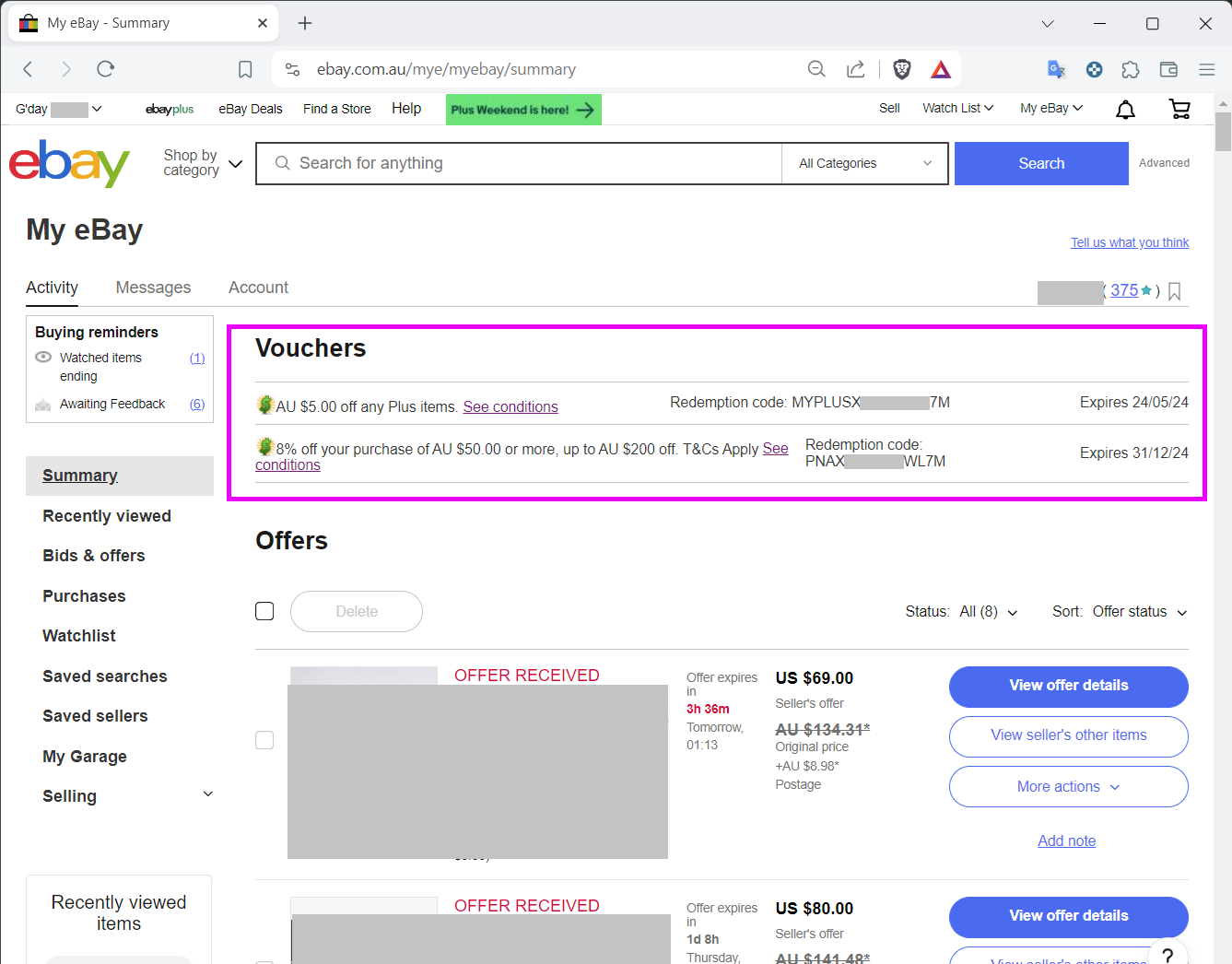1232x964 pixels.
Task: Open the Account tab
Action: click(258, 288)
